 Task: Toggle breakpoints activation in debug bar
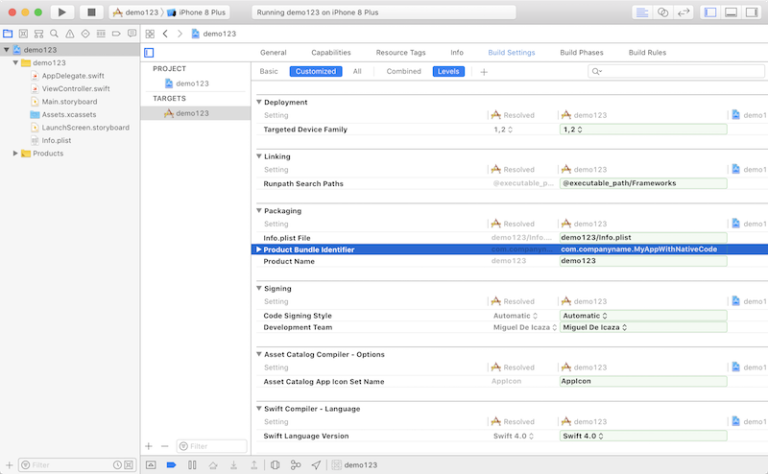pos(171,465)
